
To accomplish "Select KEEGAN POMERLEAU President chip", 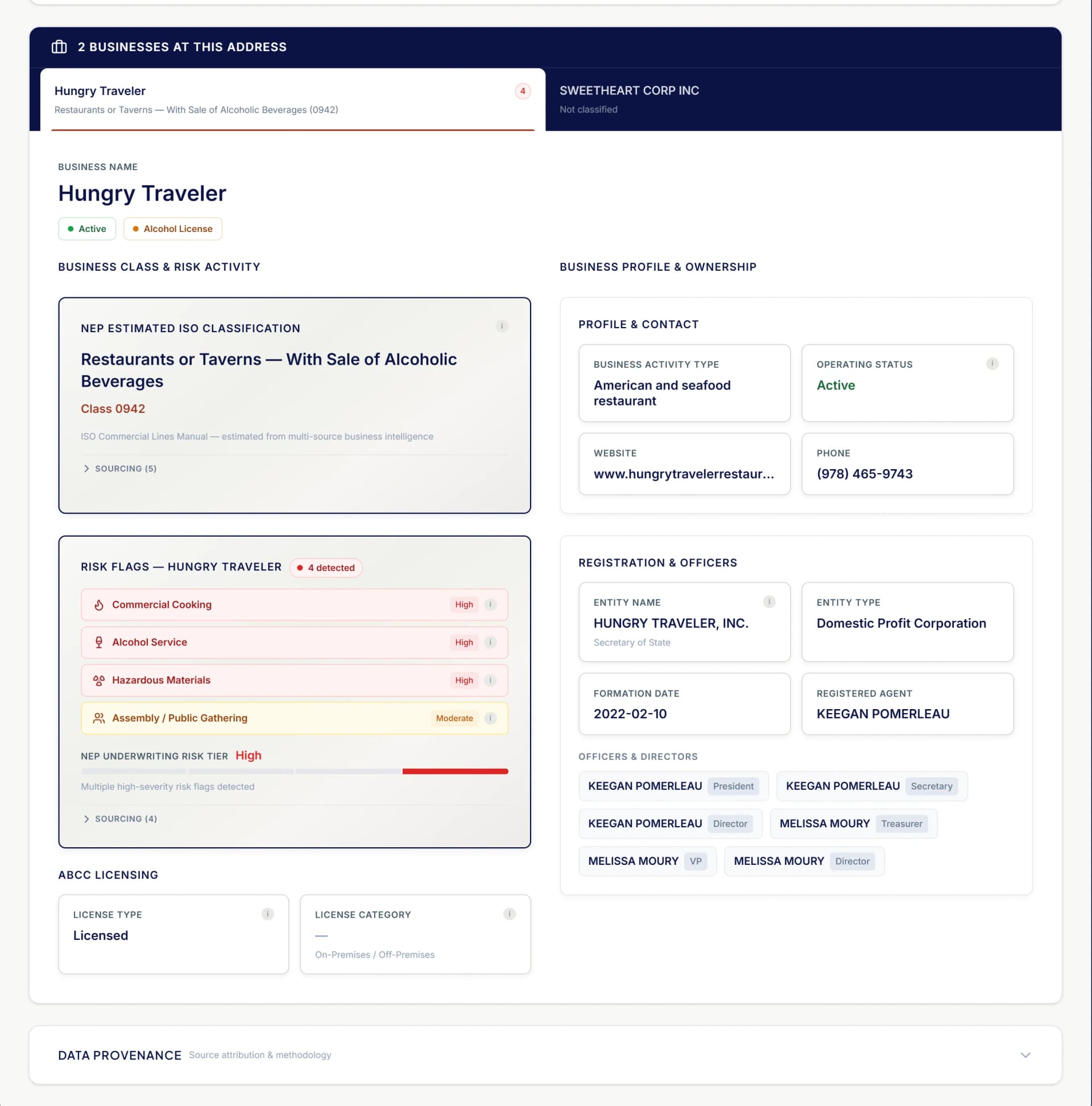I will pyautogui.click(x=673, y=786).
